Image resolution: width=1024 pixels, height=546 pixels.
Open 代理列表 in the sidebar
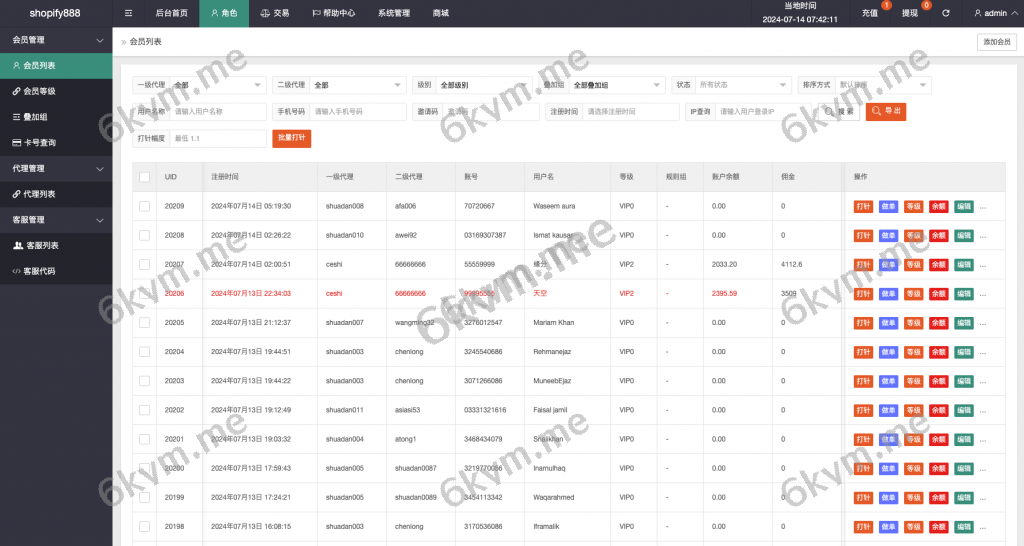click(x=39, y=194)
